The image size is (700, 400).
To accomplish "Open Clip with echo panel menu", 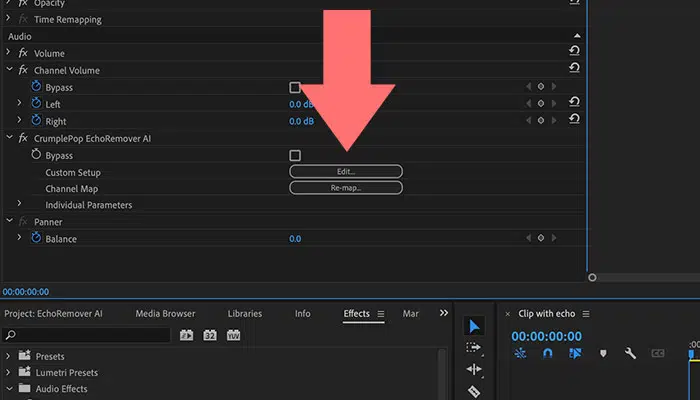I will pos(586,314).
